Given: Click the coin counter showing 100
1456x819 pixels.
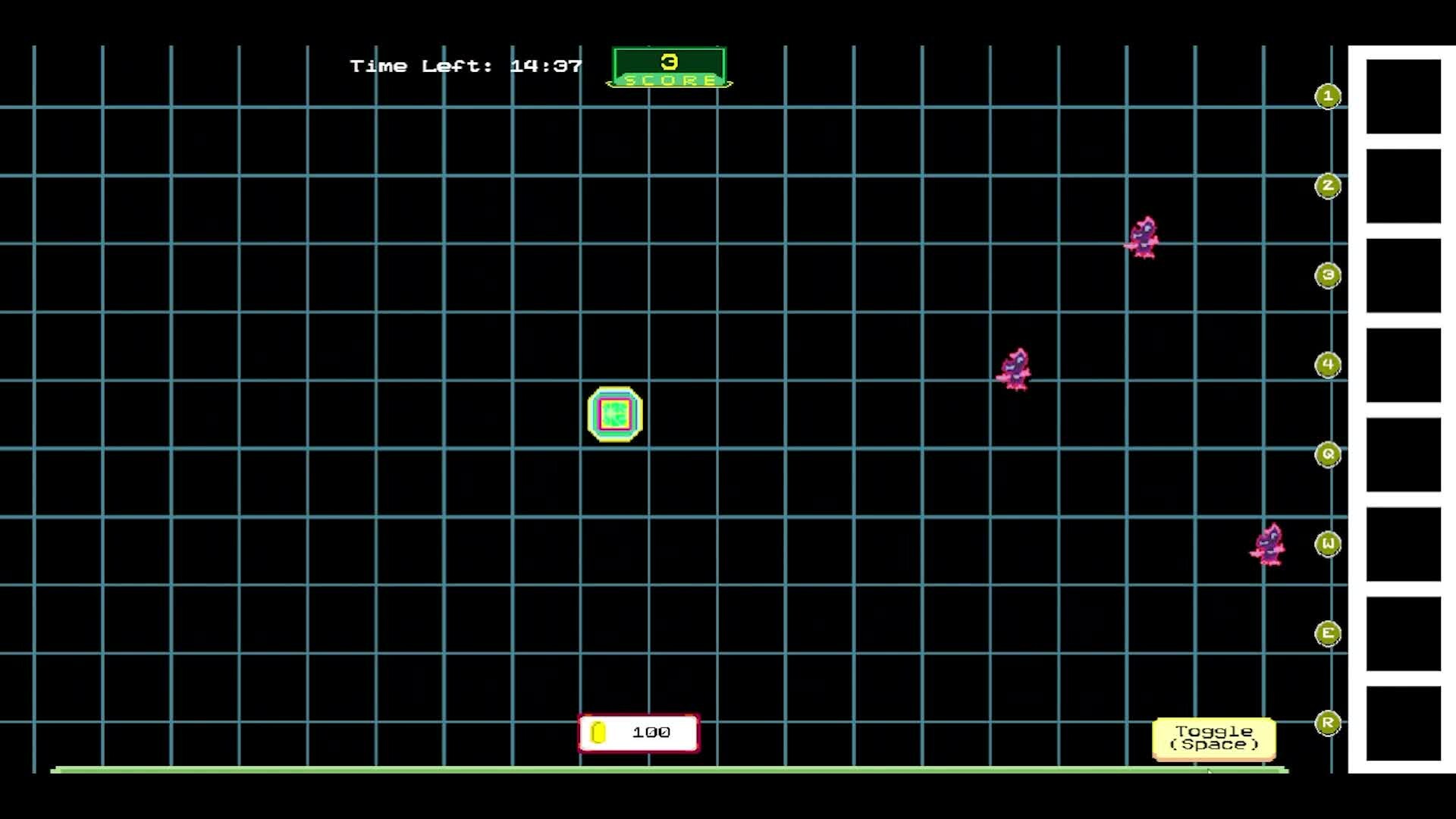Looking at the screenshot, I should point(639,733).
